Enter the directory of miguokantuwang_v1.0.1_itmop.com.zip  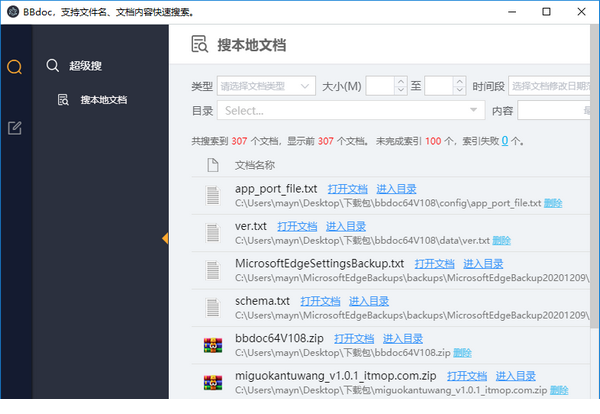[x=515, y=376]
